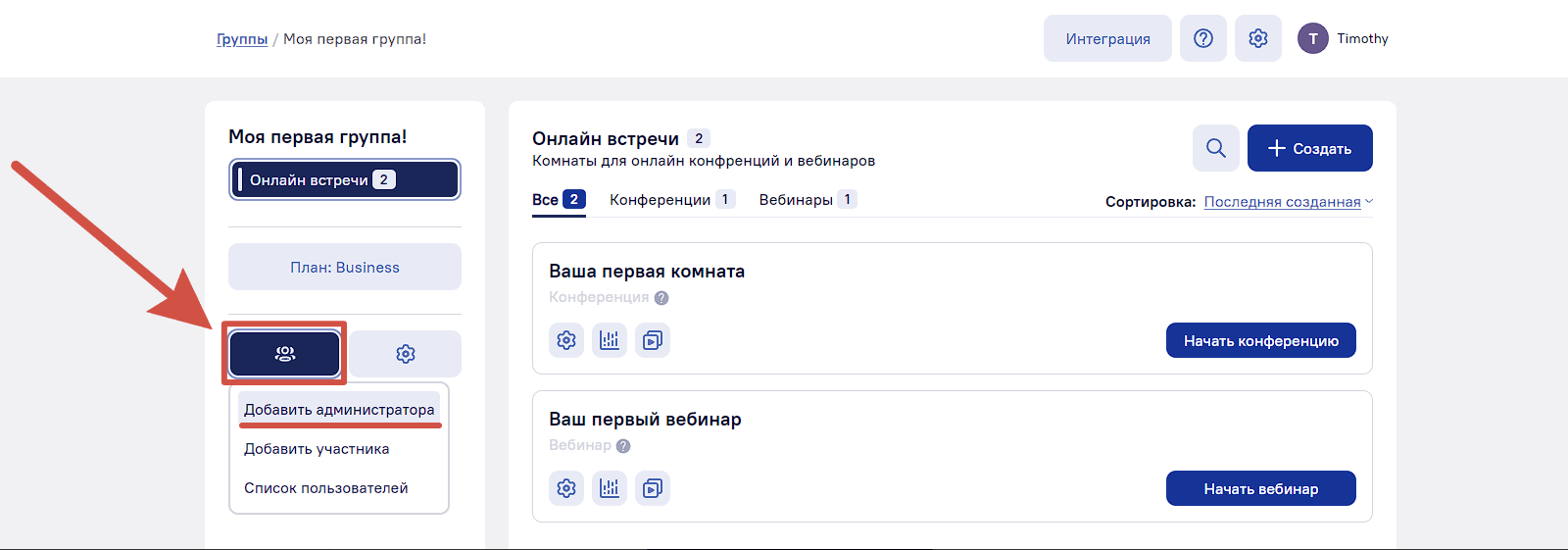Expand the Последняя созданная sorting dropdown
This screenshot has width=1568, height=550.
(x=1289, y=202)
